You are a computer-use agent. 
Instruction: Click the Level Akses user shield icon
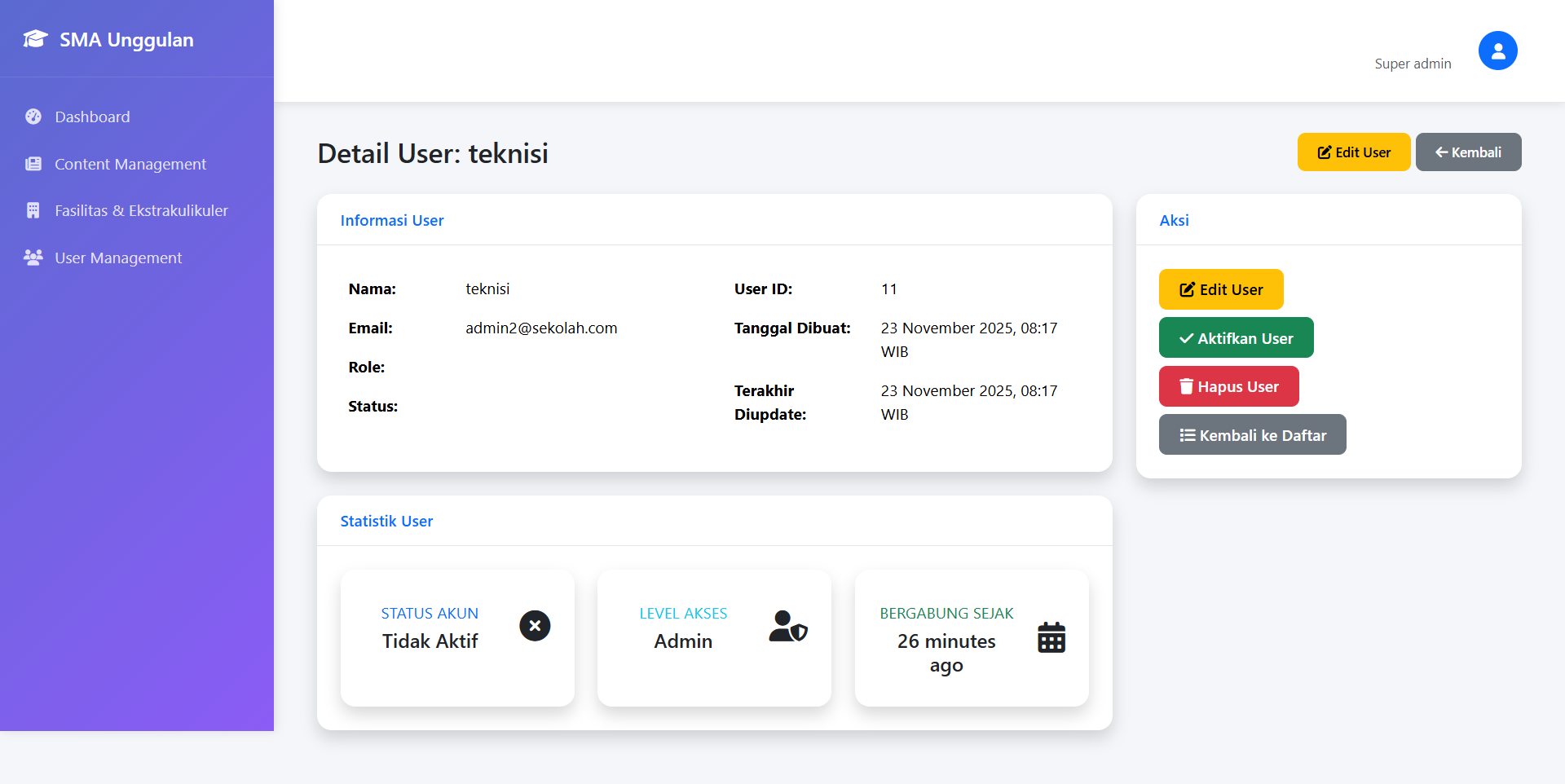click(788, 626)
